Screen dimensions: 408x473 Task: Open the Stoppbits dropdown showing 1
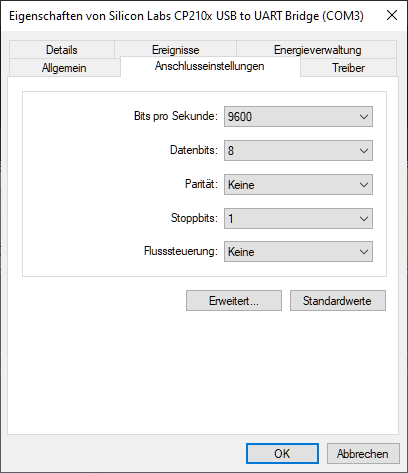click(x=298, y=219)
